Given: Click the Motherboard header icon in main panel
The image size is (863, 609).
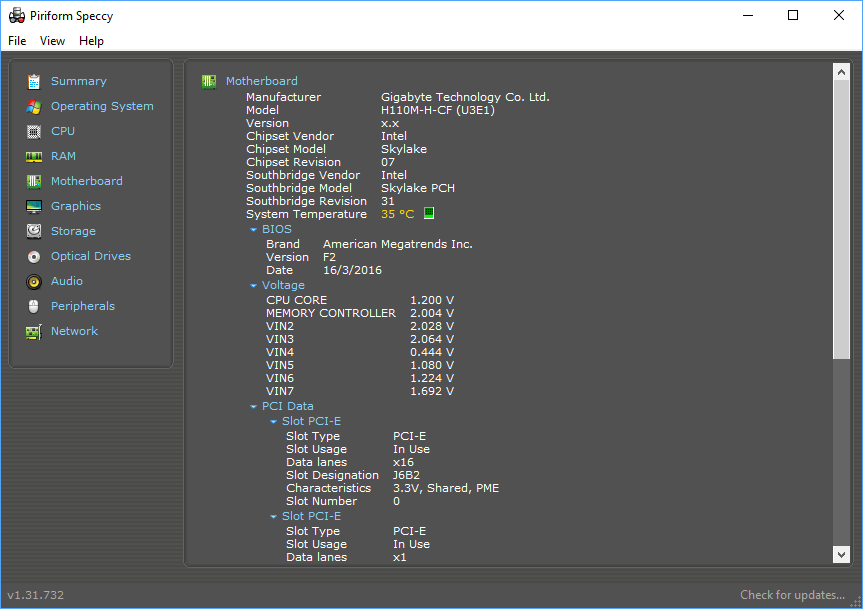Looking at the screenshot, I should click(209, 81).
